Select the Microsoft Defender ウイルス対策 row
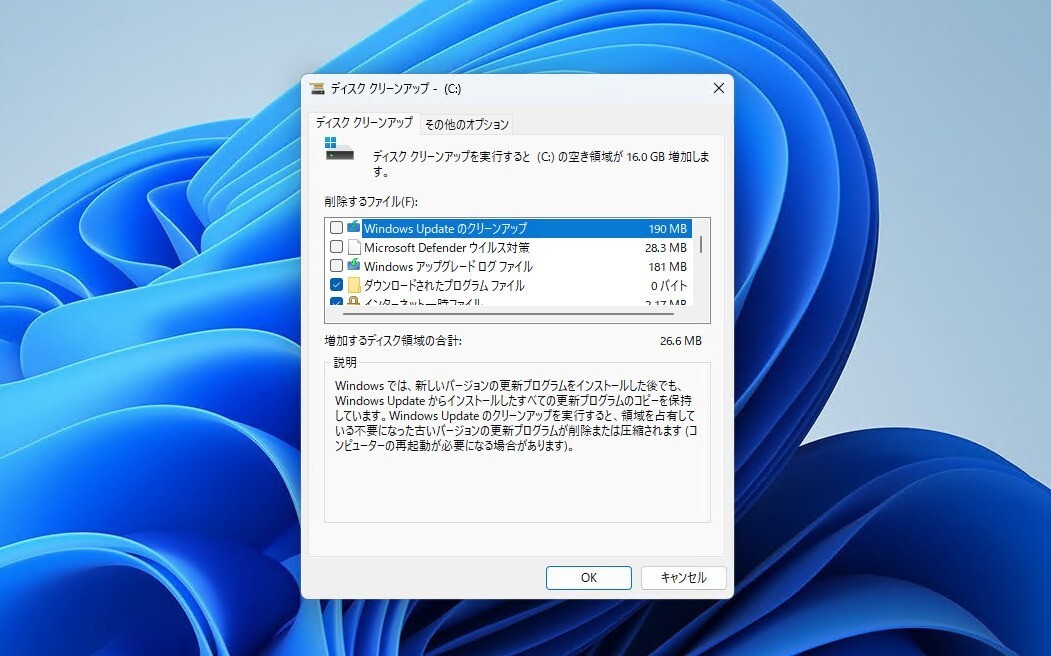This screenshot has width=1051, height=656. (510, 247)
